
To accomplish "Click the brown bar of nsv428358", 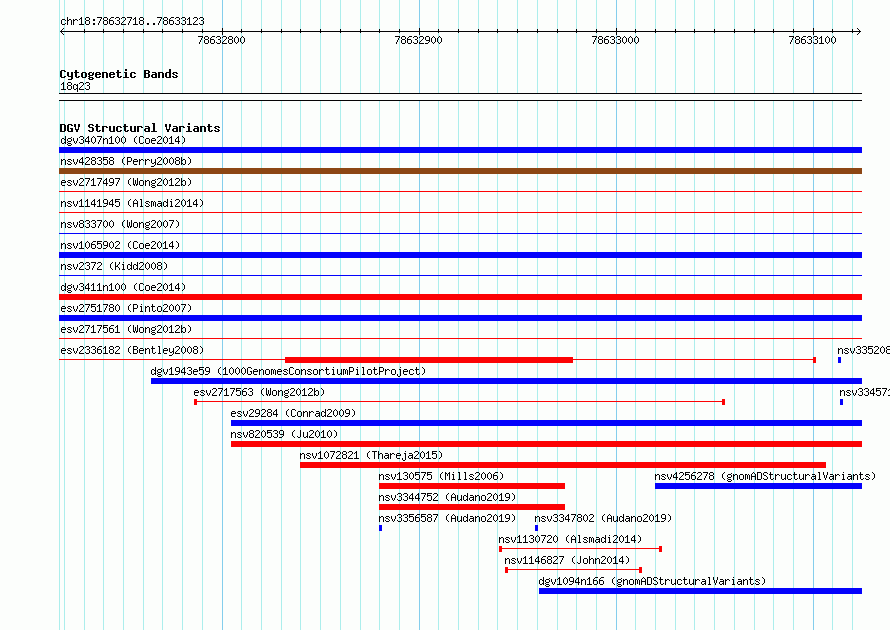I will click(460, 171).
